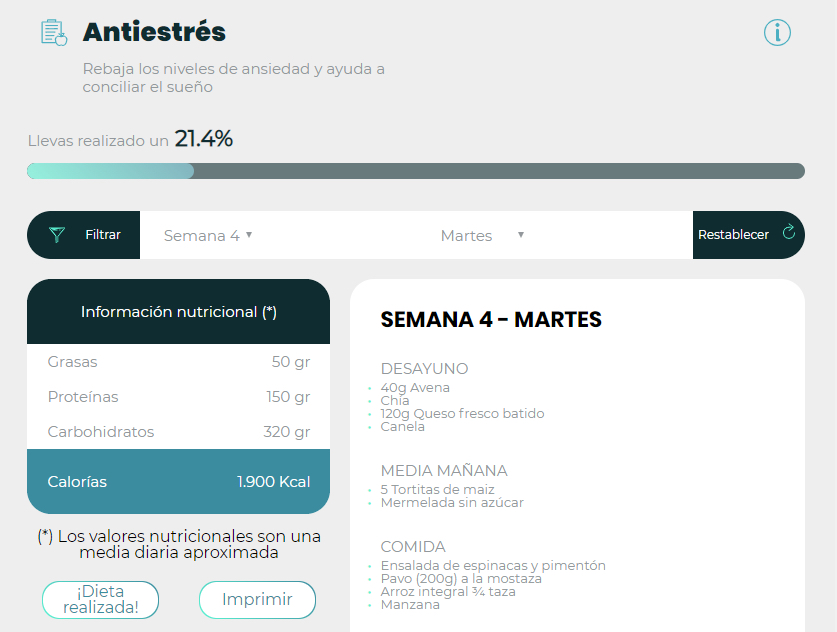Click the Filtrar button label
Image resolution: width=837 pixels, height=632 pixels.
tap(103, 235)
